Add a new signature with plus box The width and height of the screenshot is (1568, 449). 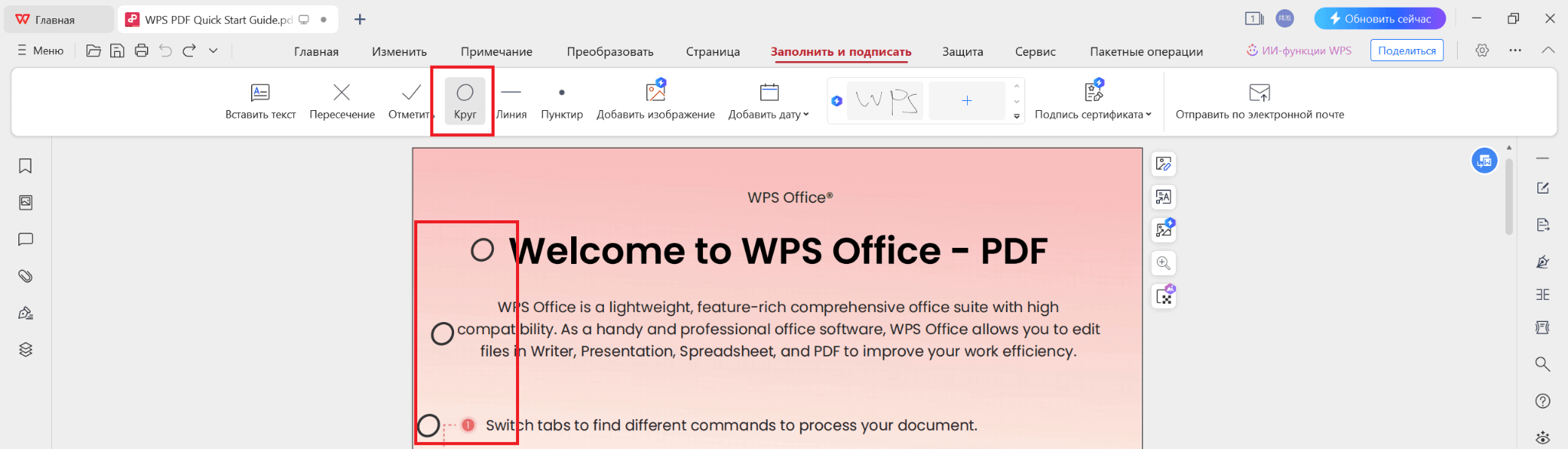click(x=967, y=100)
